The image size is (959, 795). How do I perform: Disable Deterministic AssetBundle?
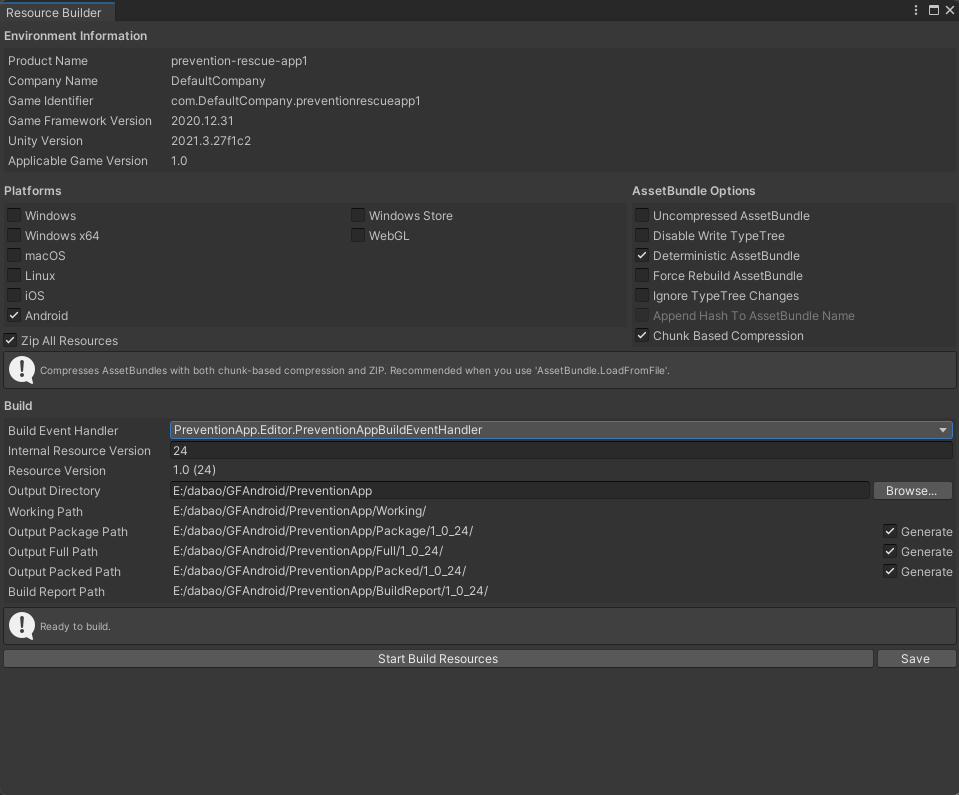[x=641, y=255]
